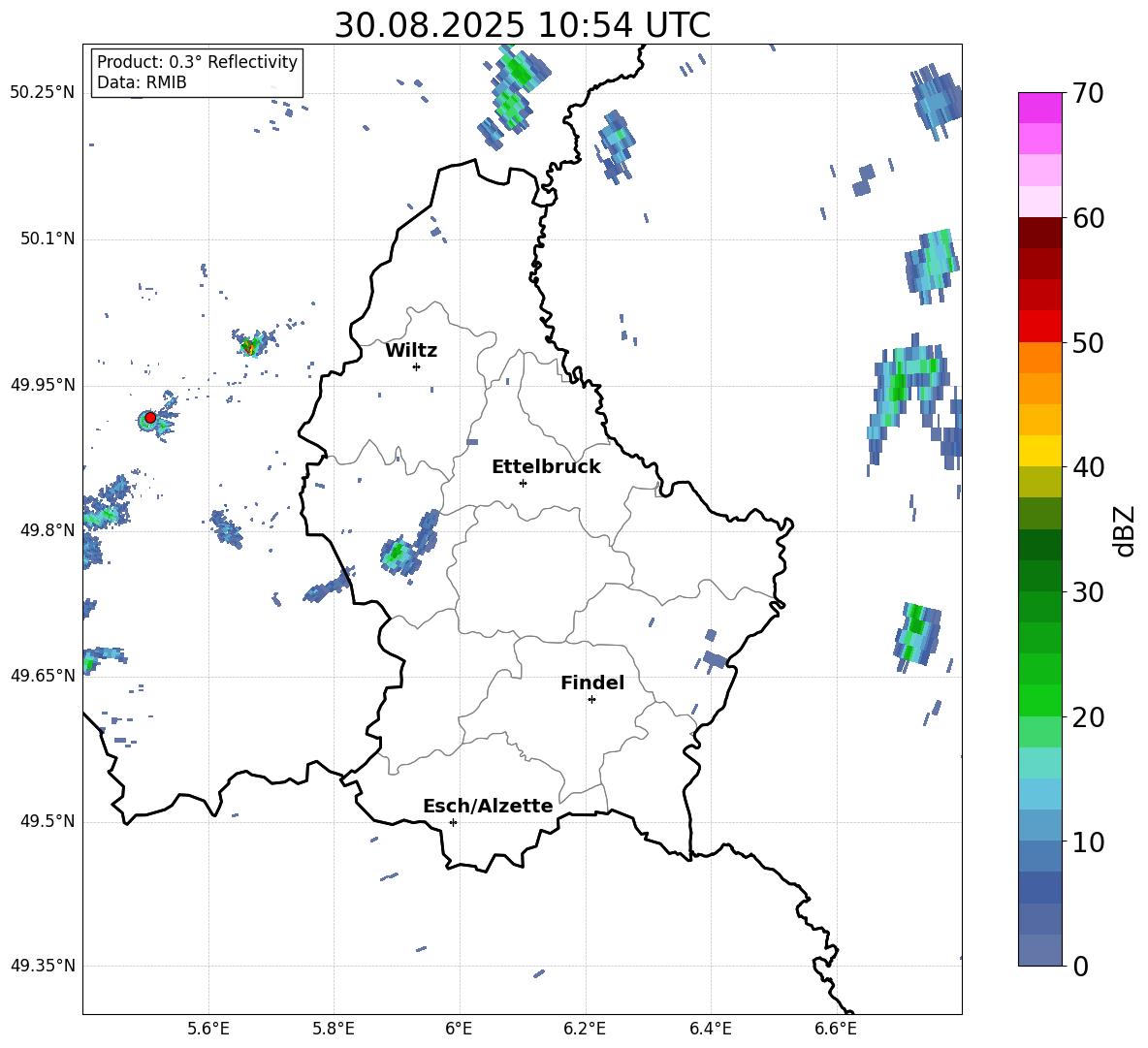Click the Ettelbruck station cross marker
The height and width of the screenshot is (1048, 1148).
523,483
